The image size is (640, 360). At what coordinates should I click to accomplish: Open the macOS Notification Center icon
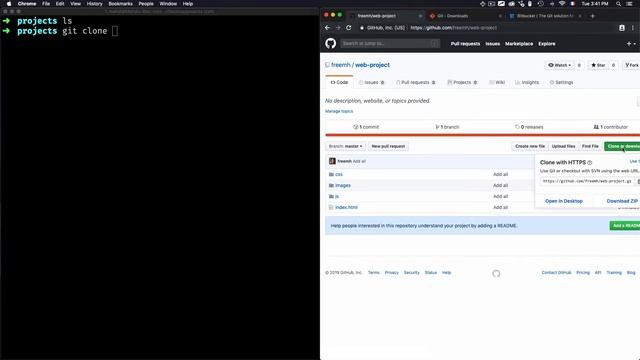click(x=629, y=4)
